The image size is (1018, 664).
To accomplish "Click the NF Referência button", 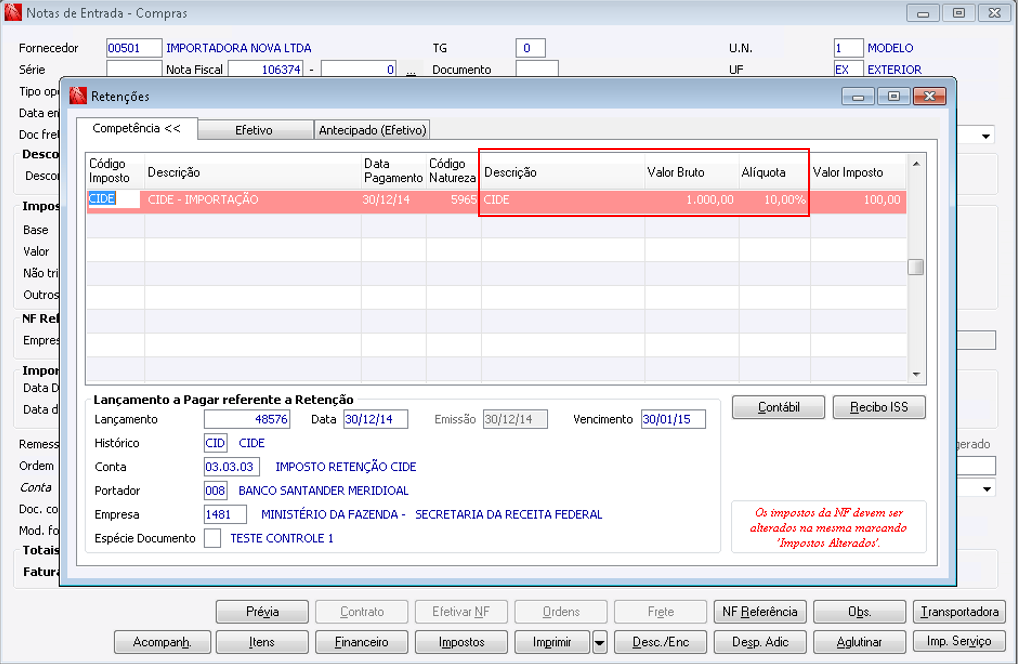I will tap(760, 611).
